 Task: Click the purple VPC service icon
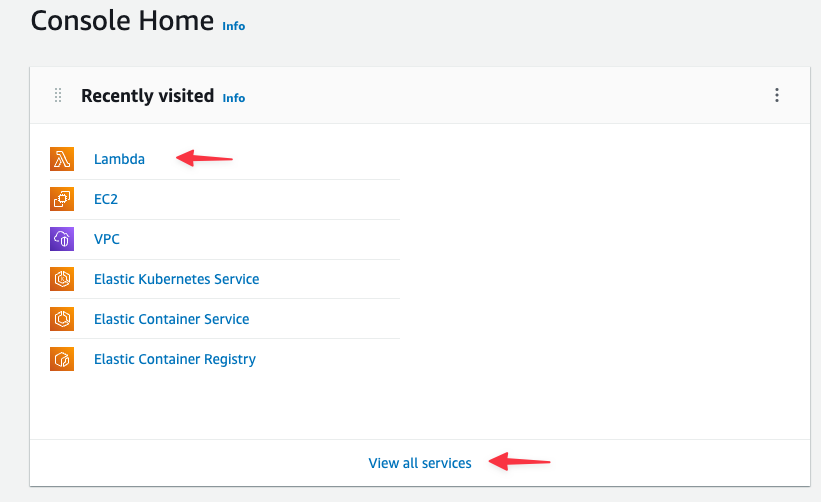[x=62, y=239]
